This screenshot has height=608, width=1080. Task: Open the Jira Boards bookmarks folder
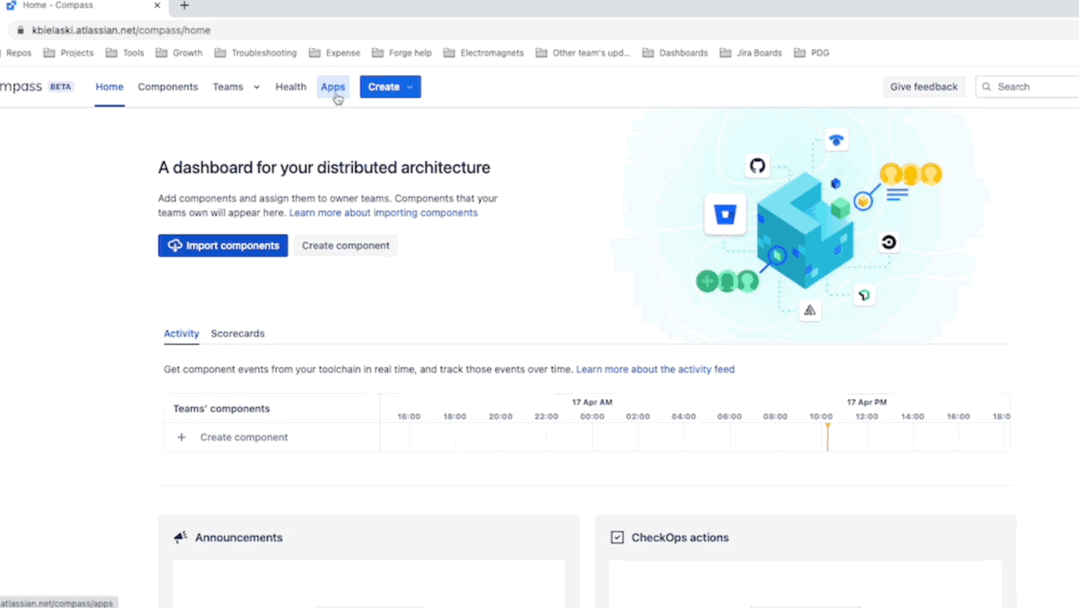tap(751, 53)
